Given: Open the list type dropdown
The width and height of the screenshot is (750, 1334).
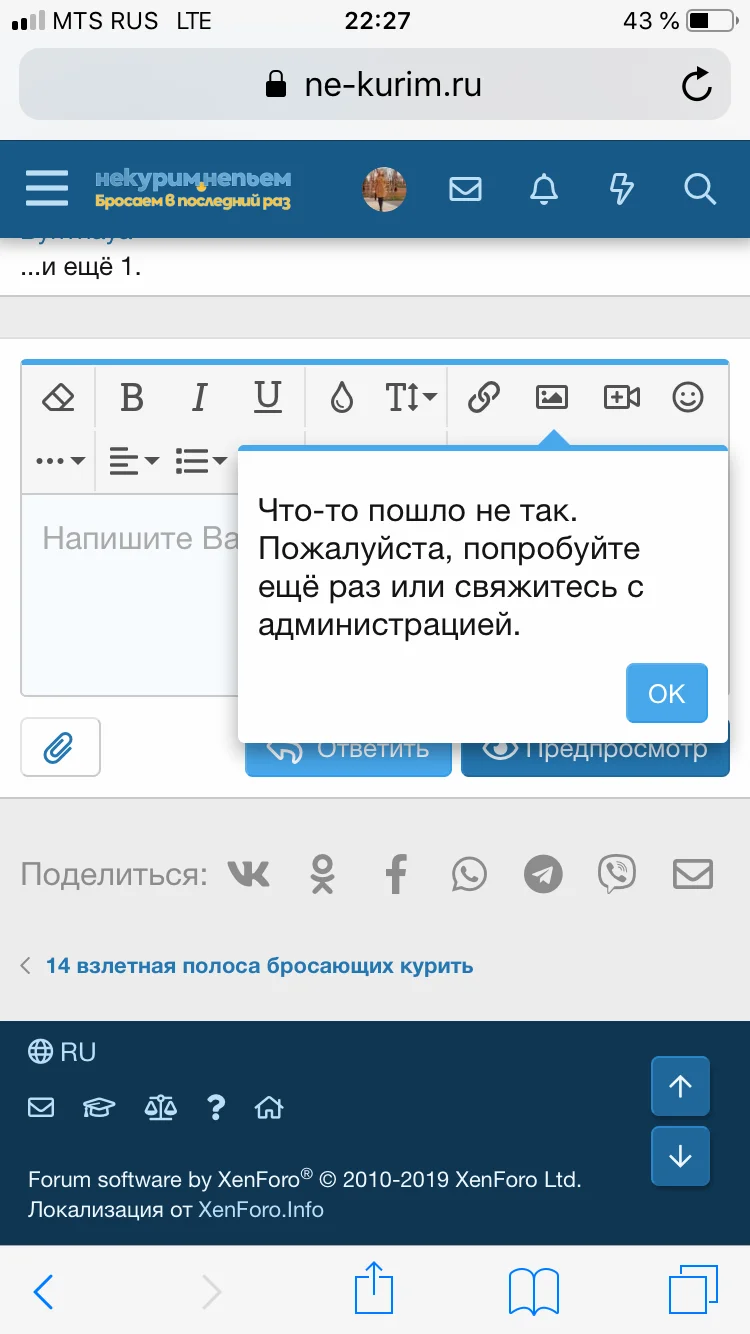Looking at the screenshot, I should point(201,461).
